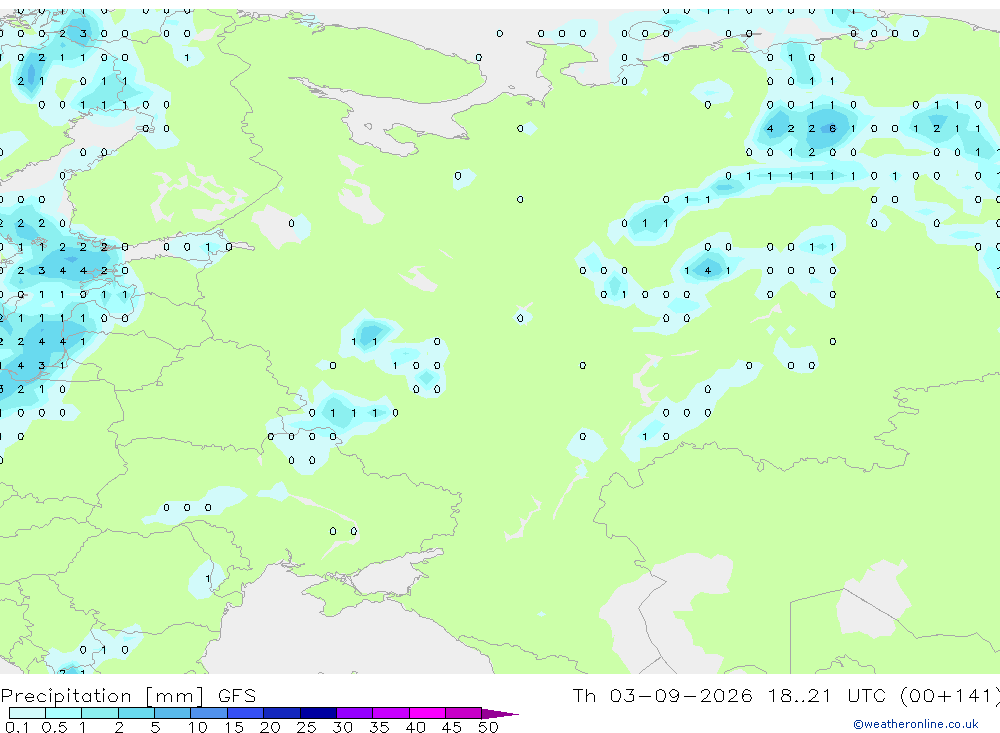1000x733 pixels.
Task: Click the legend label 50
Action: pyautogui.click(x=488, y=727)
